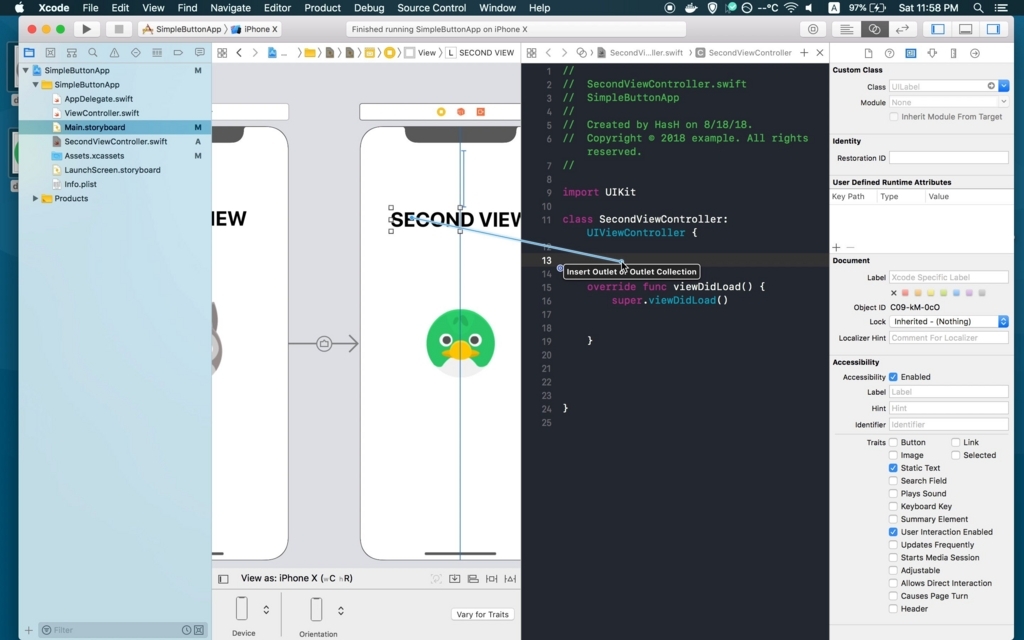The width and height of the screenshot is (1024, 640).
Task: Open the Editor menu
Action: coord(277,8)
